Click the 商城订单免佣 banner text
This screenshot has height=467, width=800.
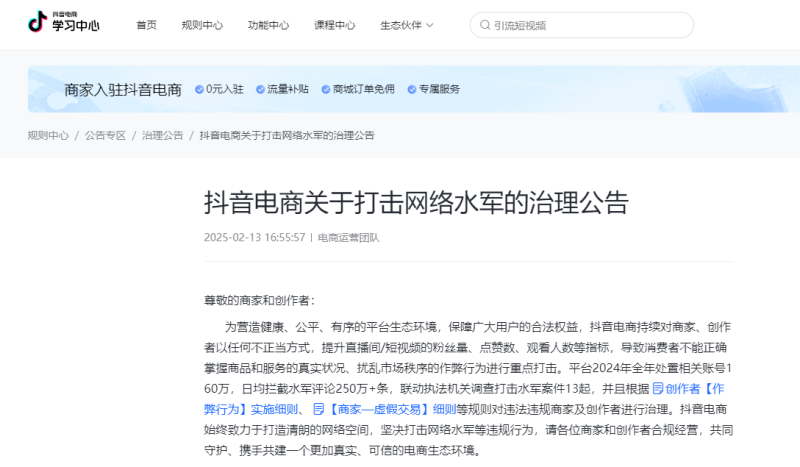pyautogui.click(x=363, y=89)
